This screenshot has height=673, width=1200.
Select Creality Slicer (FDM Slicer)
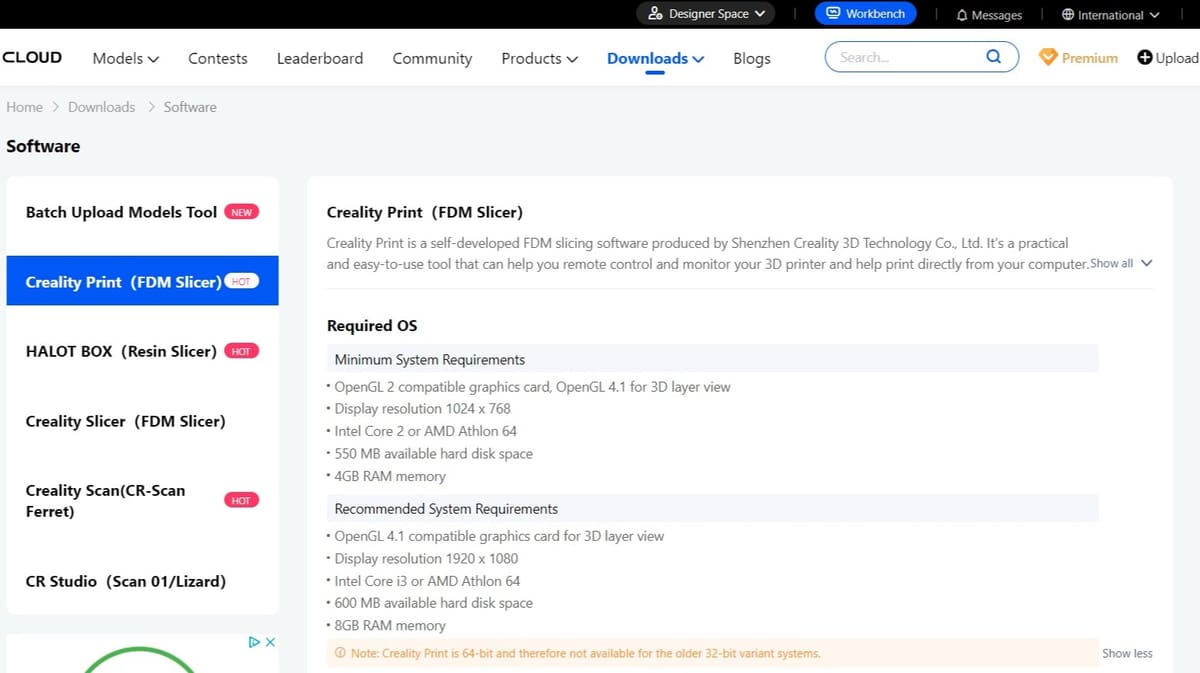[x=142, y=421]
